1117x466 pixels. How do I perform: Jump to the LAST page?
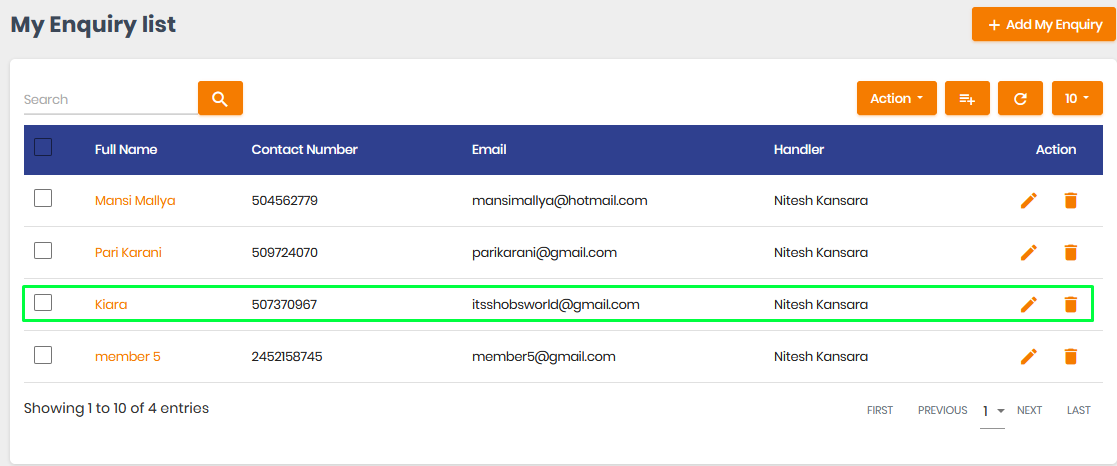tap(1079, 410)
